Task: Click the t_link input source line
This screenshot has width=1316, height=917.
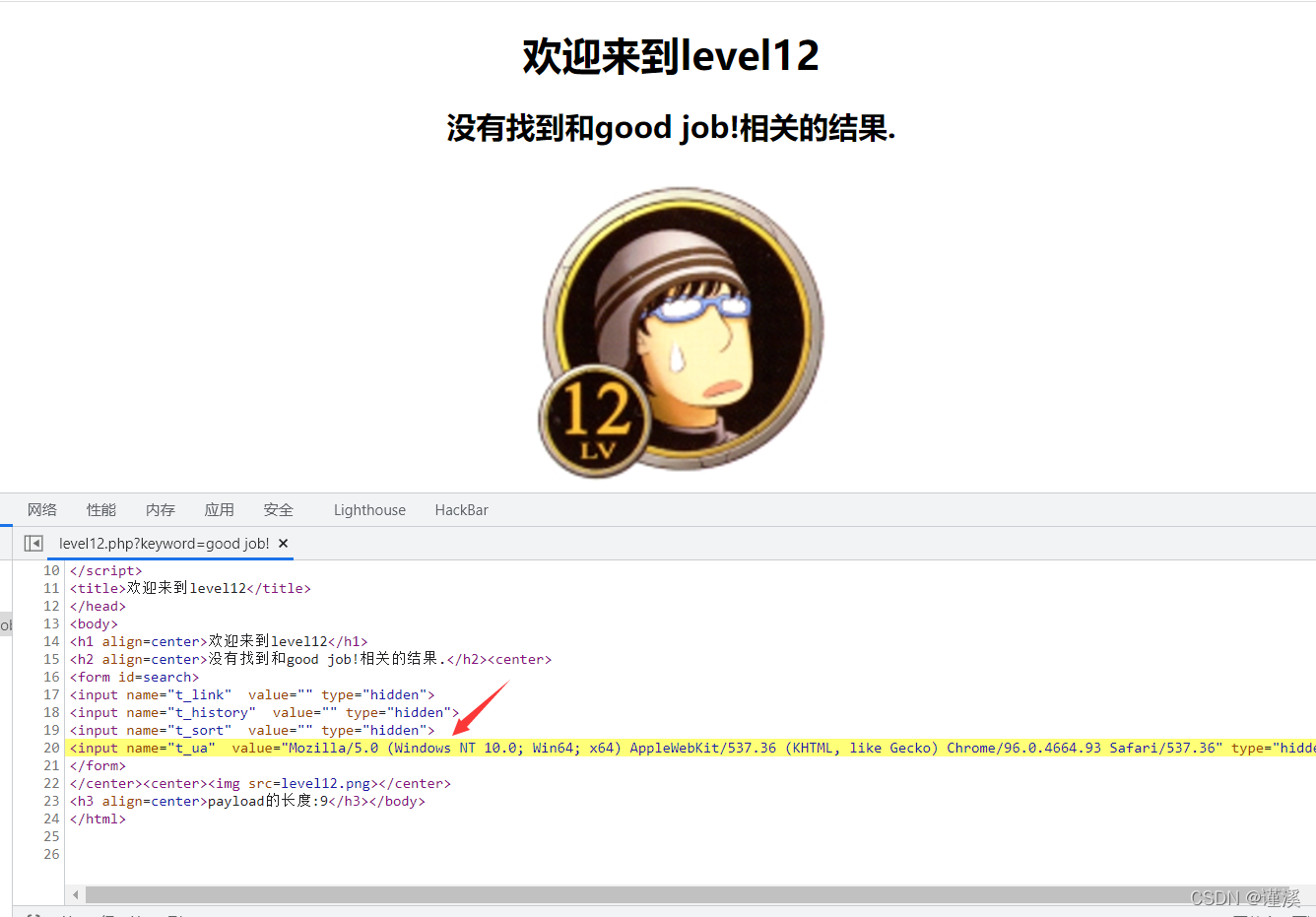Action: coord(252,694)
